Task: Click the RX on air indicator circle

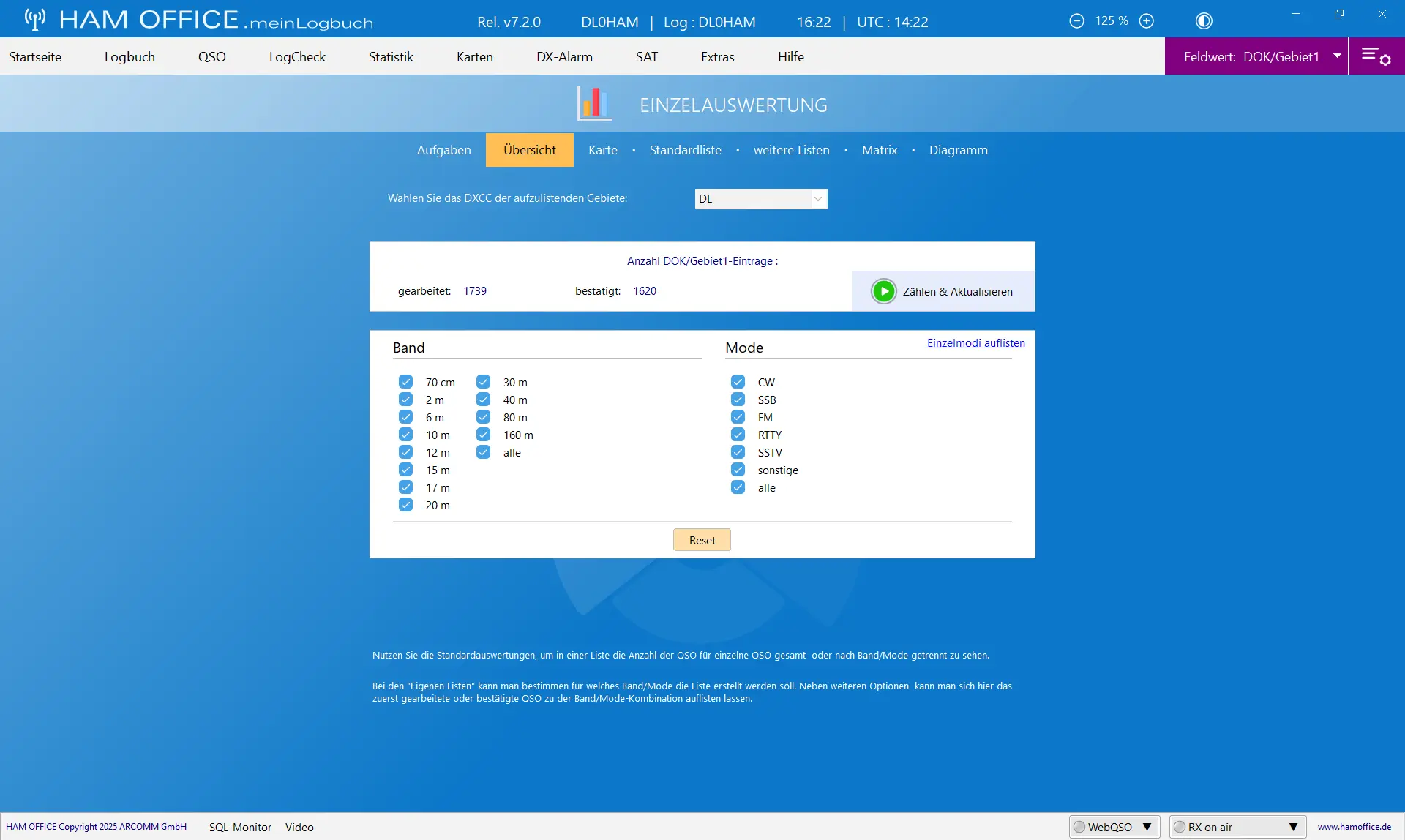Action: [1180, 827]
